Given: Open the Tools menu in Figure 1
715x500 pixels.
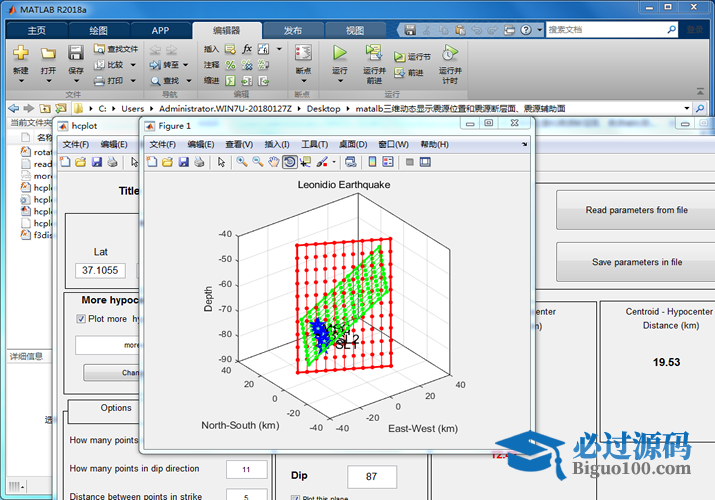Looking at the screenshot, I should point(314,144).
